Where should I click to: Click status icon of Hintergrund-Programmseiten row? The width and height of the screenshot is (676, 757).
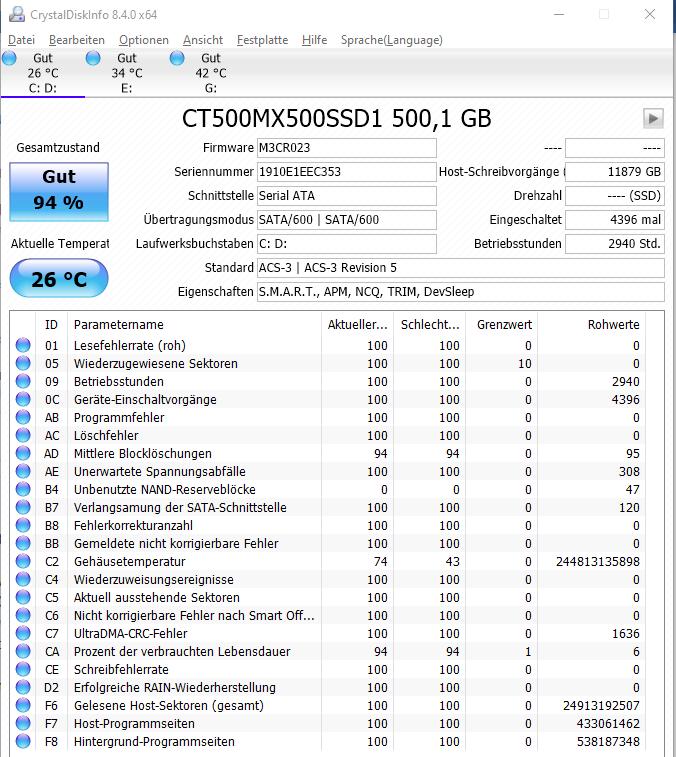pyautogui.click(x=23, y=742)
